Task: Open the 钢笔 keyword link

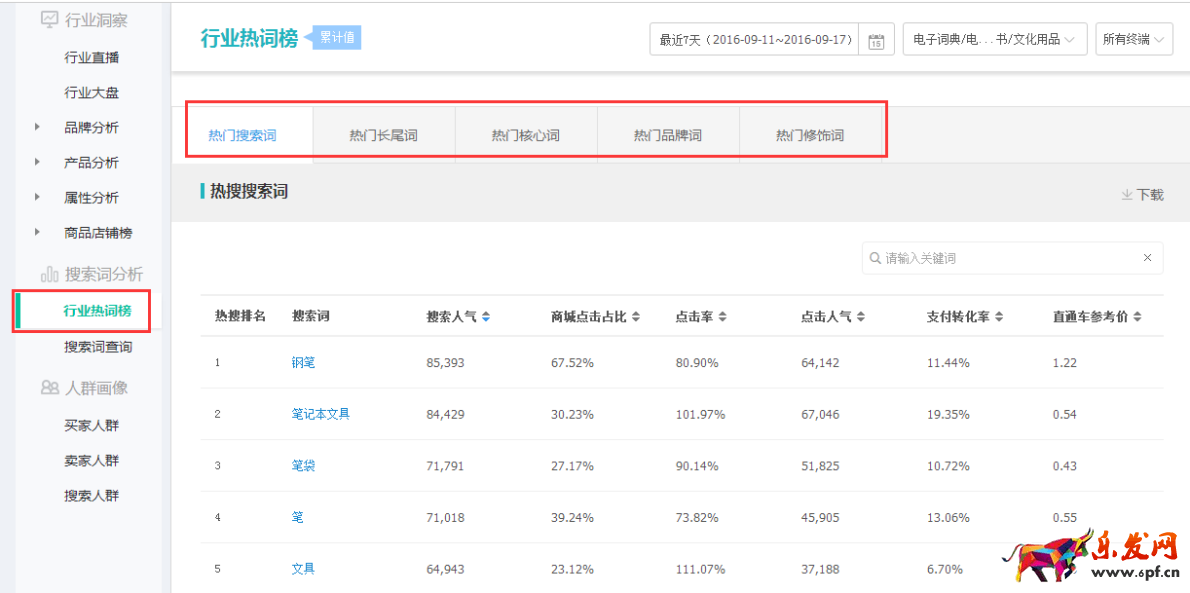Action: (303, 362)
